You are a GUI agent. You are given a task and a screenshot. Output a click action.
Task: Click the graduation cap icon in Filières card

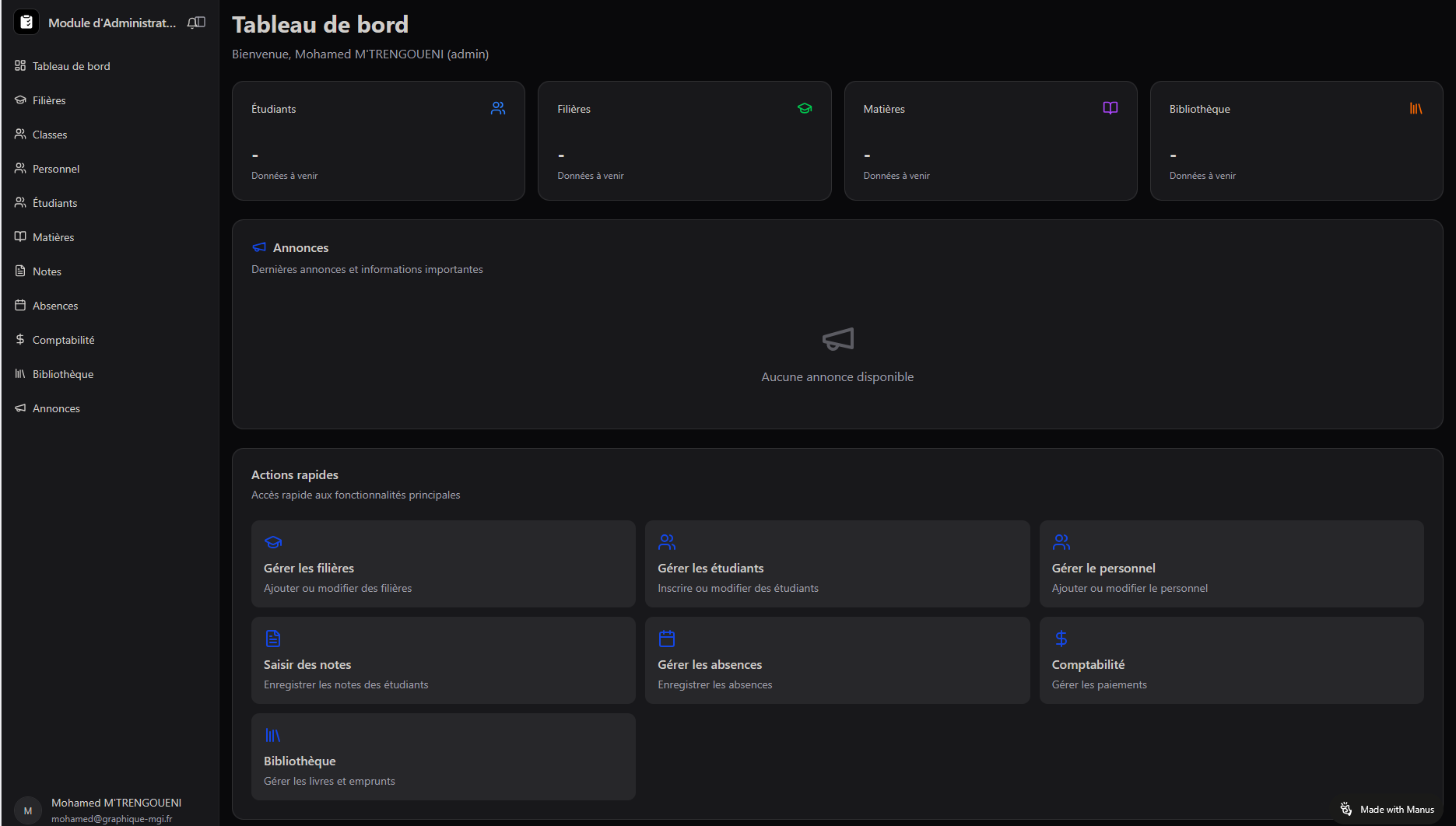click(805, 109)
